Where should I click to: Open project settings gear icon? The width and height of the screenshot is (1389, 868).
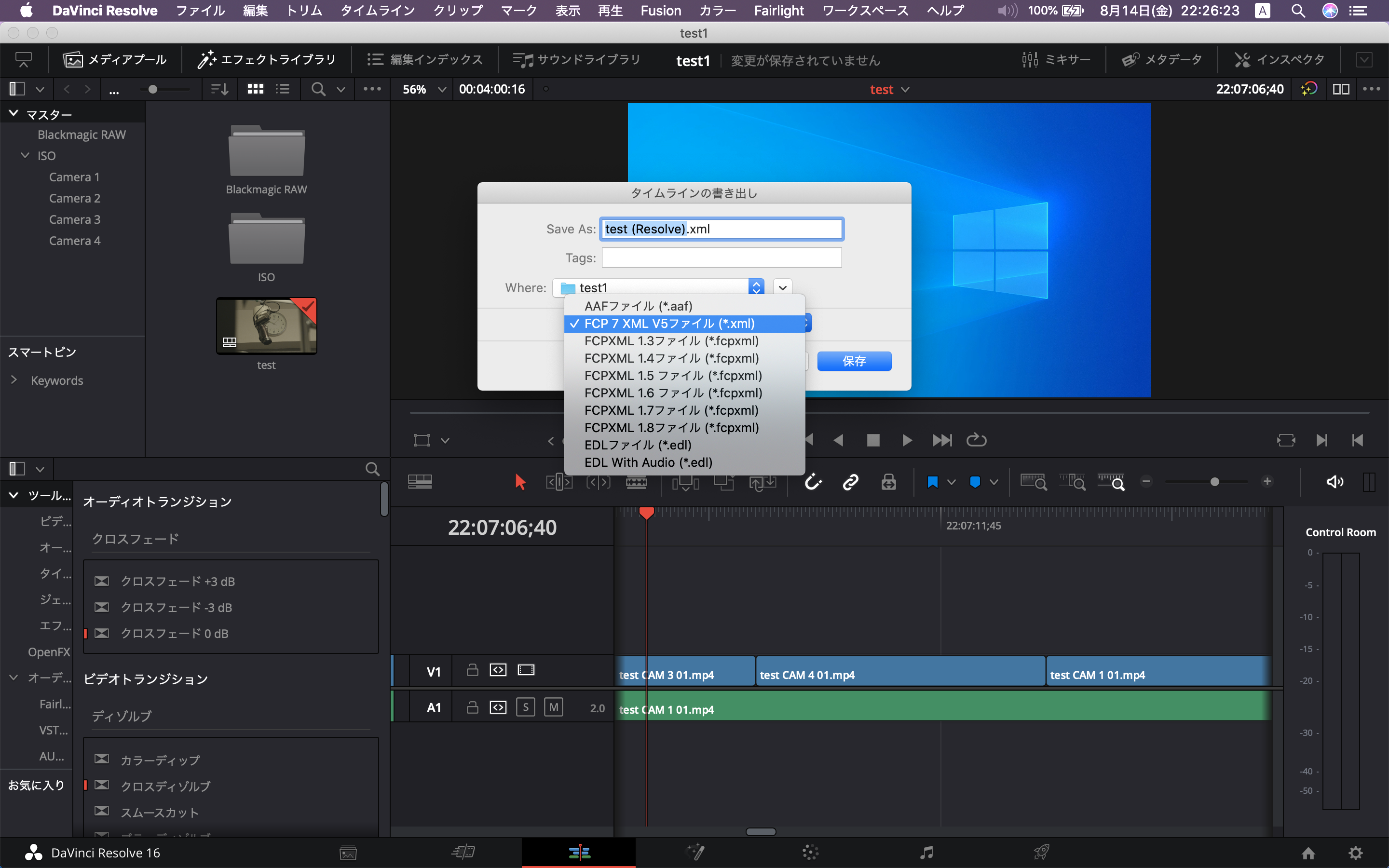[x=1355, y=853]
